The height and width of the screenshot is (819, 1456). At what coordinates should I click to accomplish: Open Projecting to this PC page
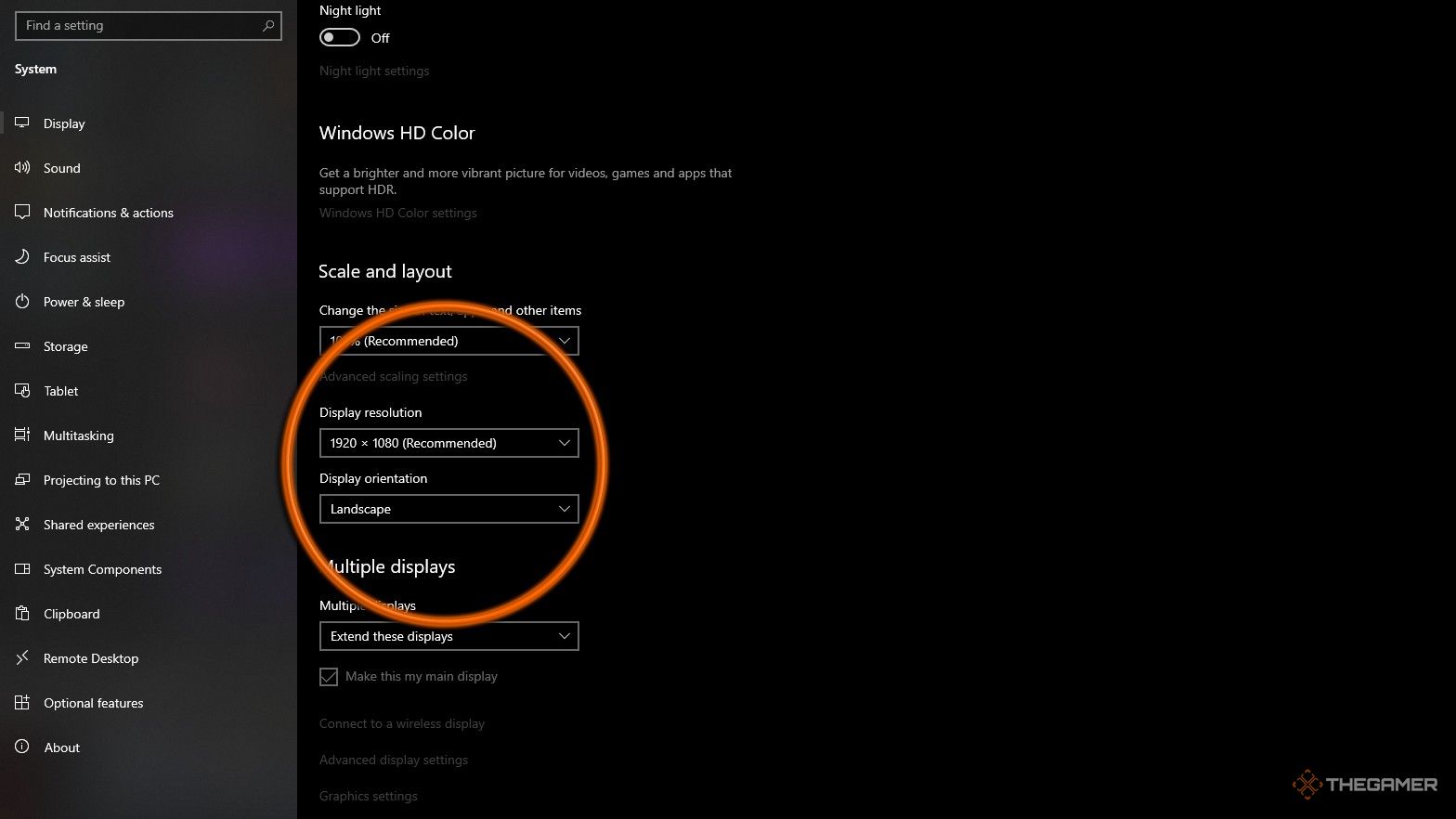click(149, 479)
